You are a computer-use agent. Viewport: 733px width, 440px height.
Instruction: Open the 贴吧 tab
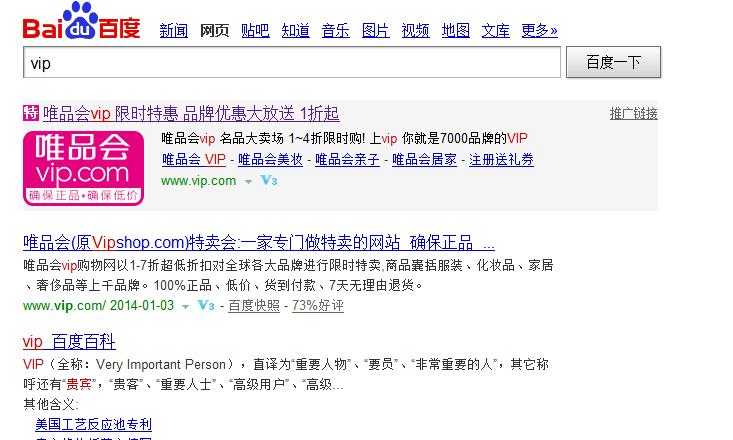(x=255, y=30)
